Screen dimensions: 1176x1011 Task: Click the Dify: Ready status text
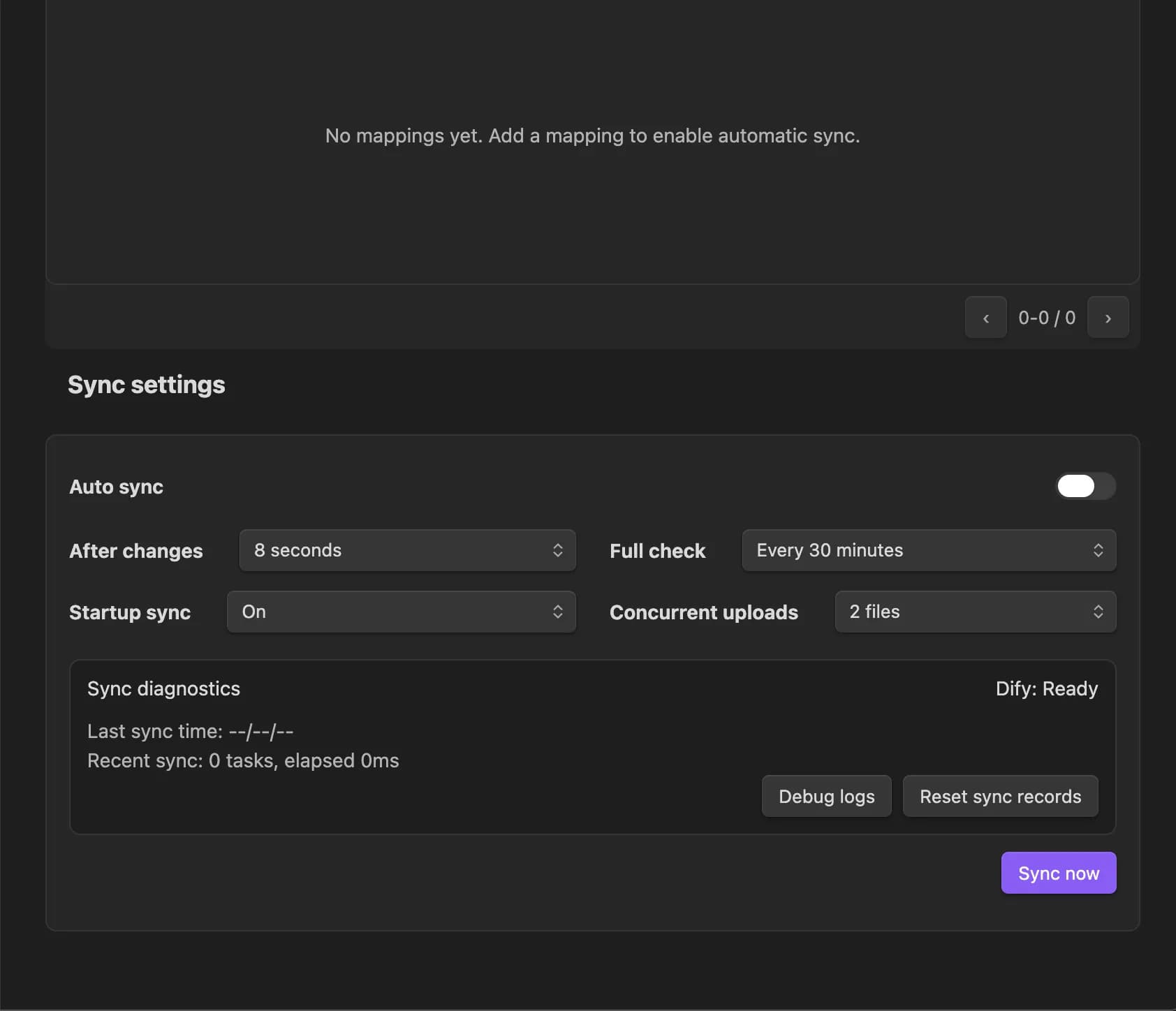pos(1047,688)
